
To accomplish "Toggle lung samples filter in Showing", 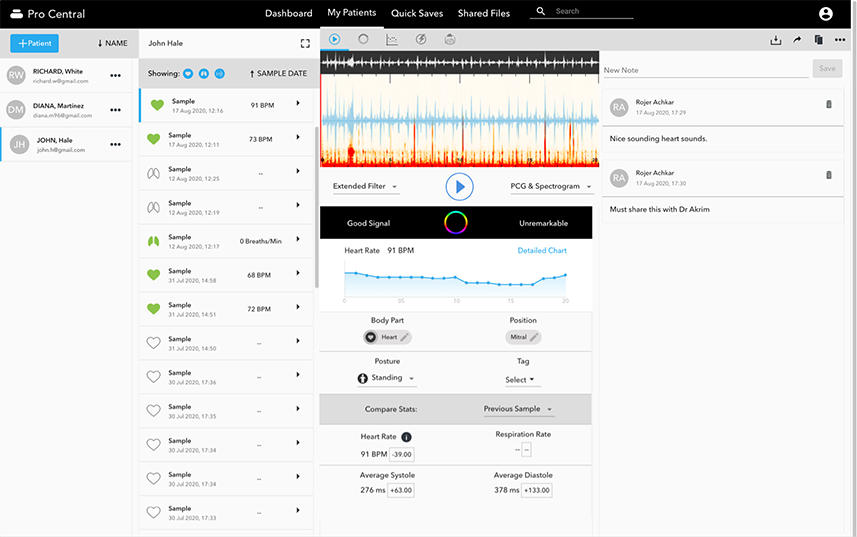I will tap(204, 74).
